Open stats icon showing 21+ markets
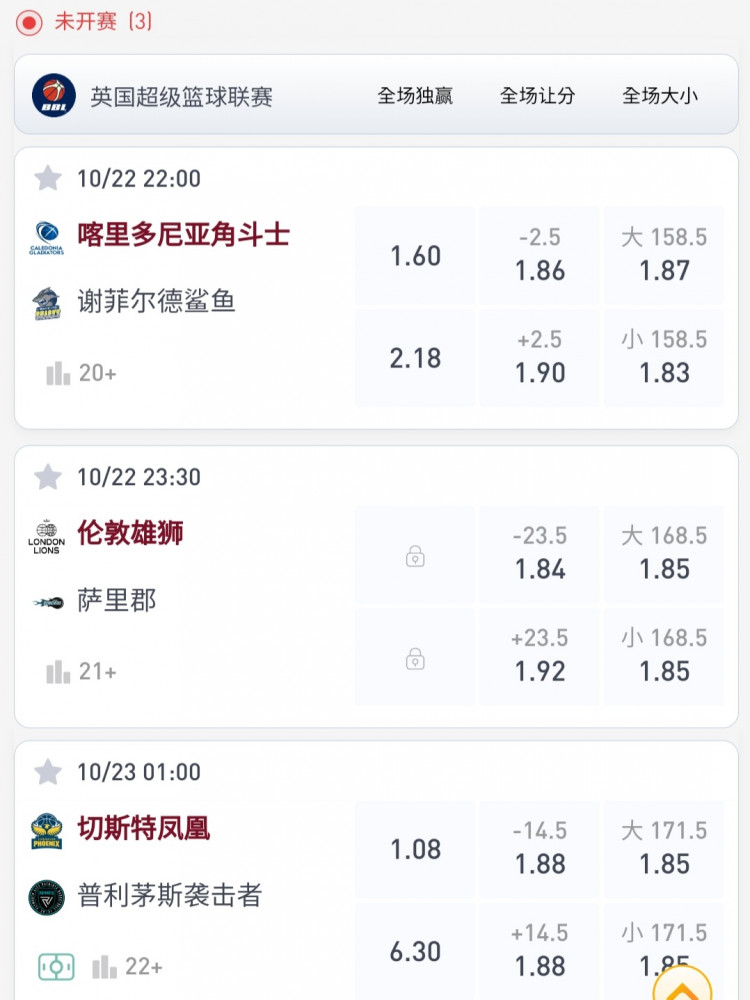 click(x=58, y=672)
